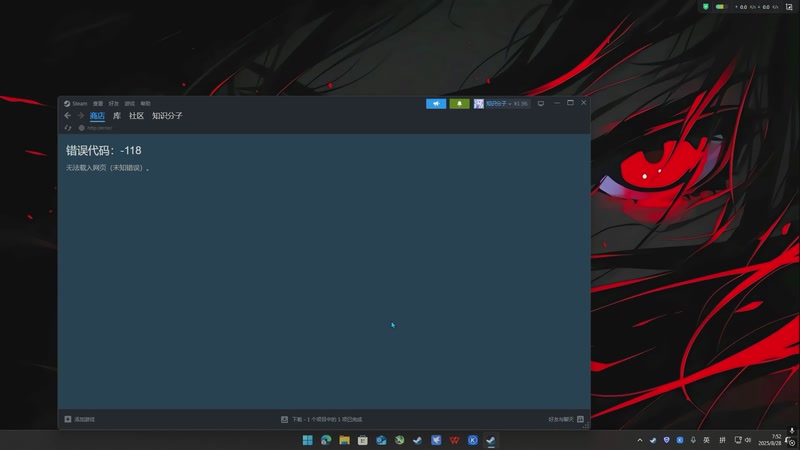Open WPS Office from taskbar
This screenshot has height=450, width=800.
point(455,440)
